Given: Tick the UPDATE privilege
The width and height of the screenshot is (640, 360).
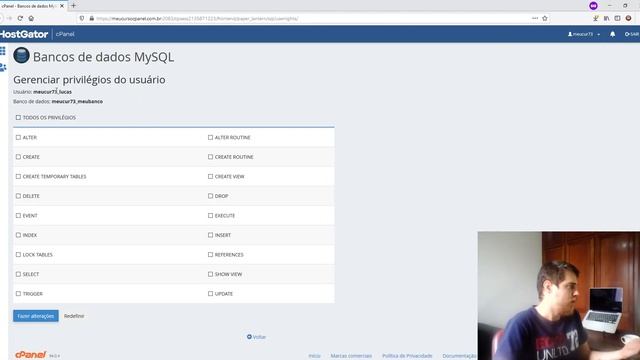Looking at the screenshot, I should [210, 293].
